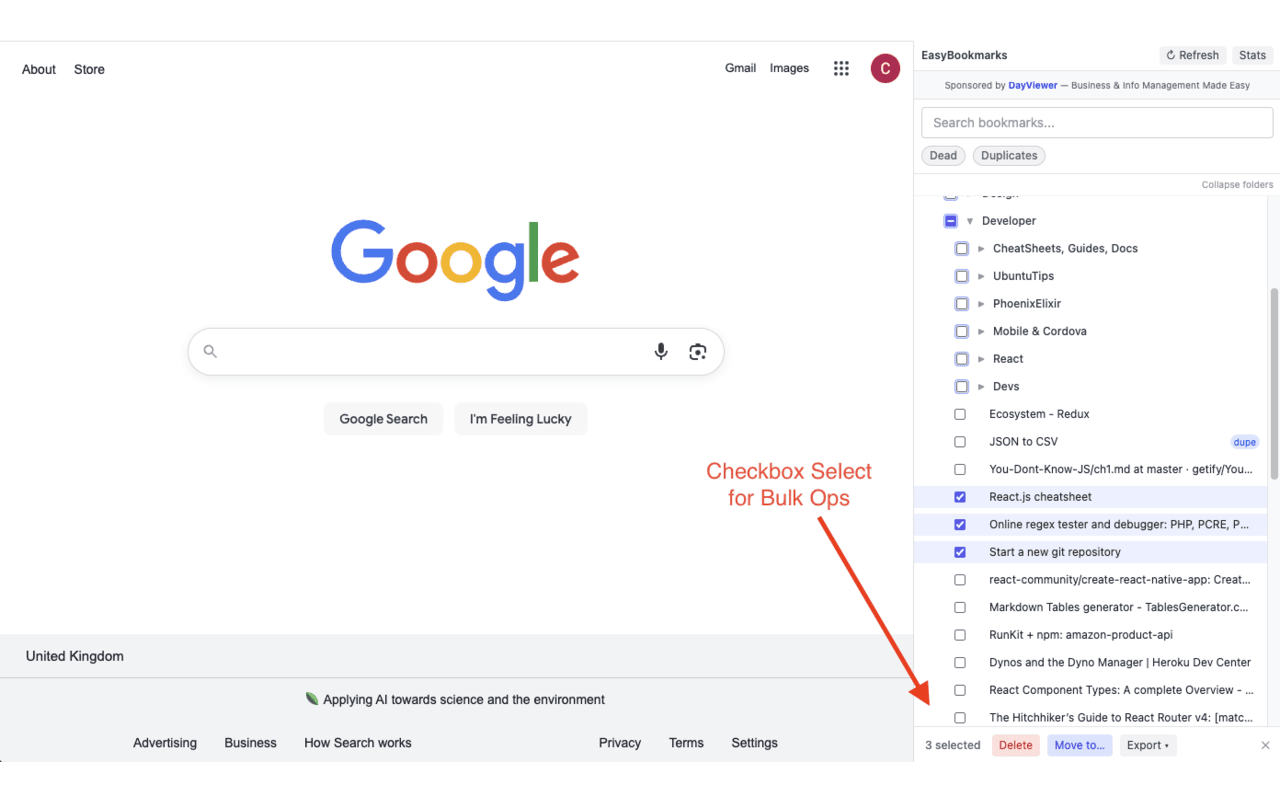This screenshot has width=1280, height=800.
Task: Click Collapse folders link
Action: [1237, 185]
